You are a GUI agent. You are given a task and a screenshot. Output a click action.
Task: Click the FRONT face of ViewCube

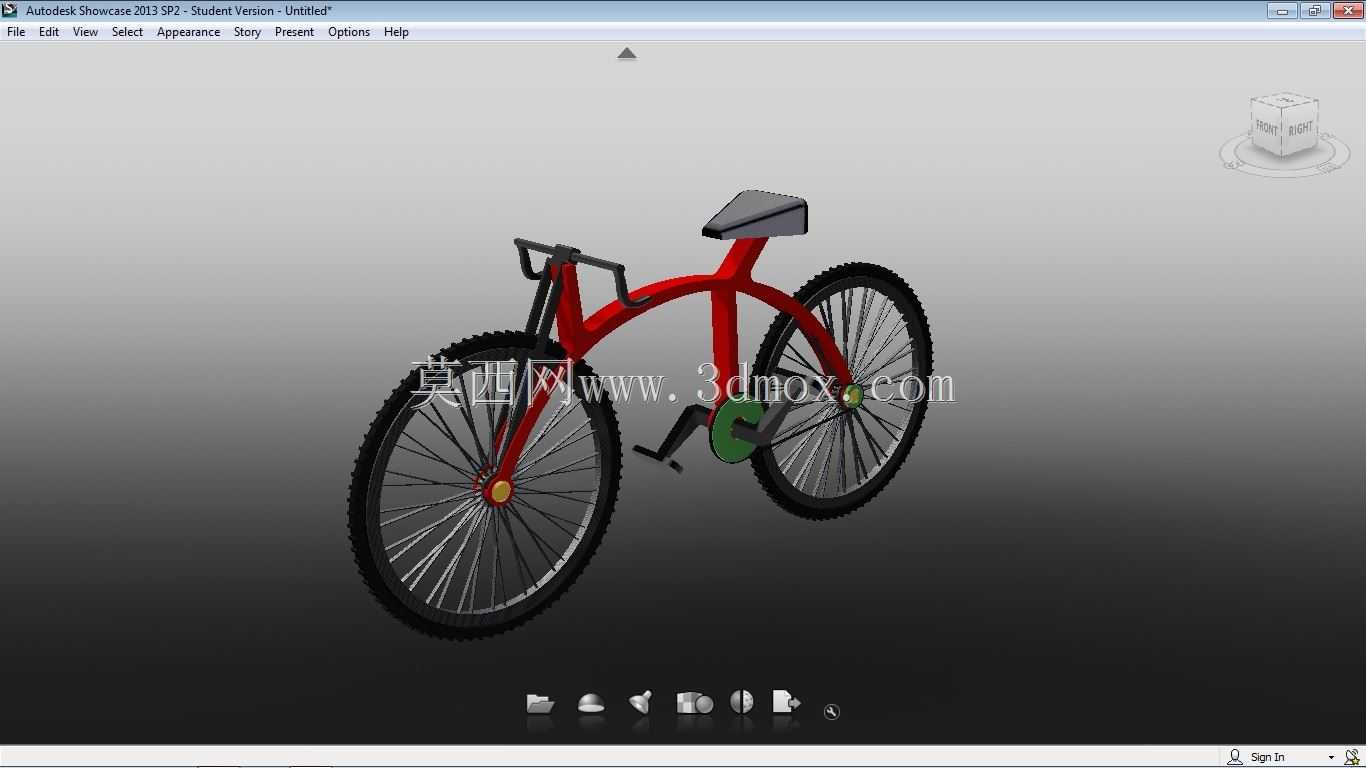(x=1267, y=129)
